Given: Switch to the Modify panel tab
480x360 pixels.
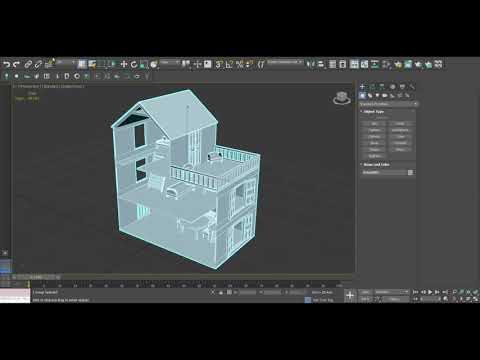Looking at the screenshot, I should 372,87.
